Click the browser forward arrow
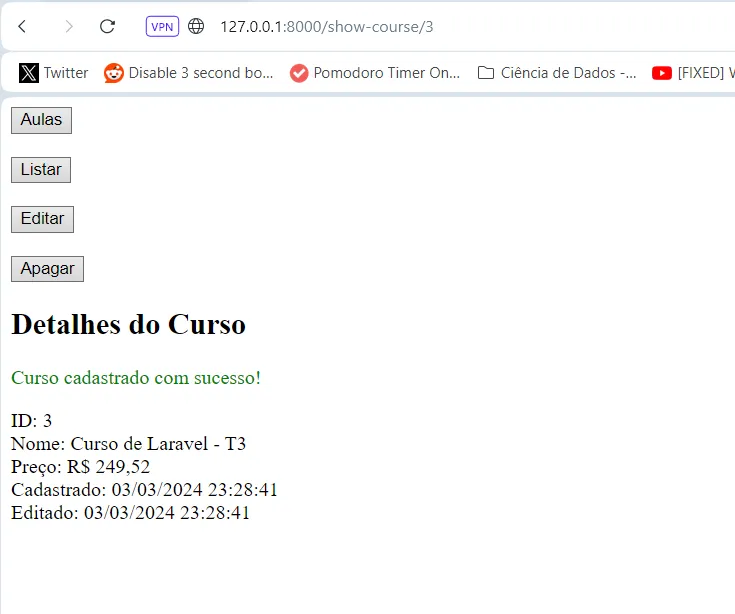Viewport: 735px width, 614px height. pos(69,26)
